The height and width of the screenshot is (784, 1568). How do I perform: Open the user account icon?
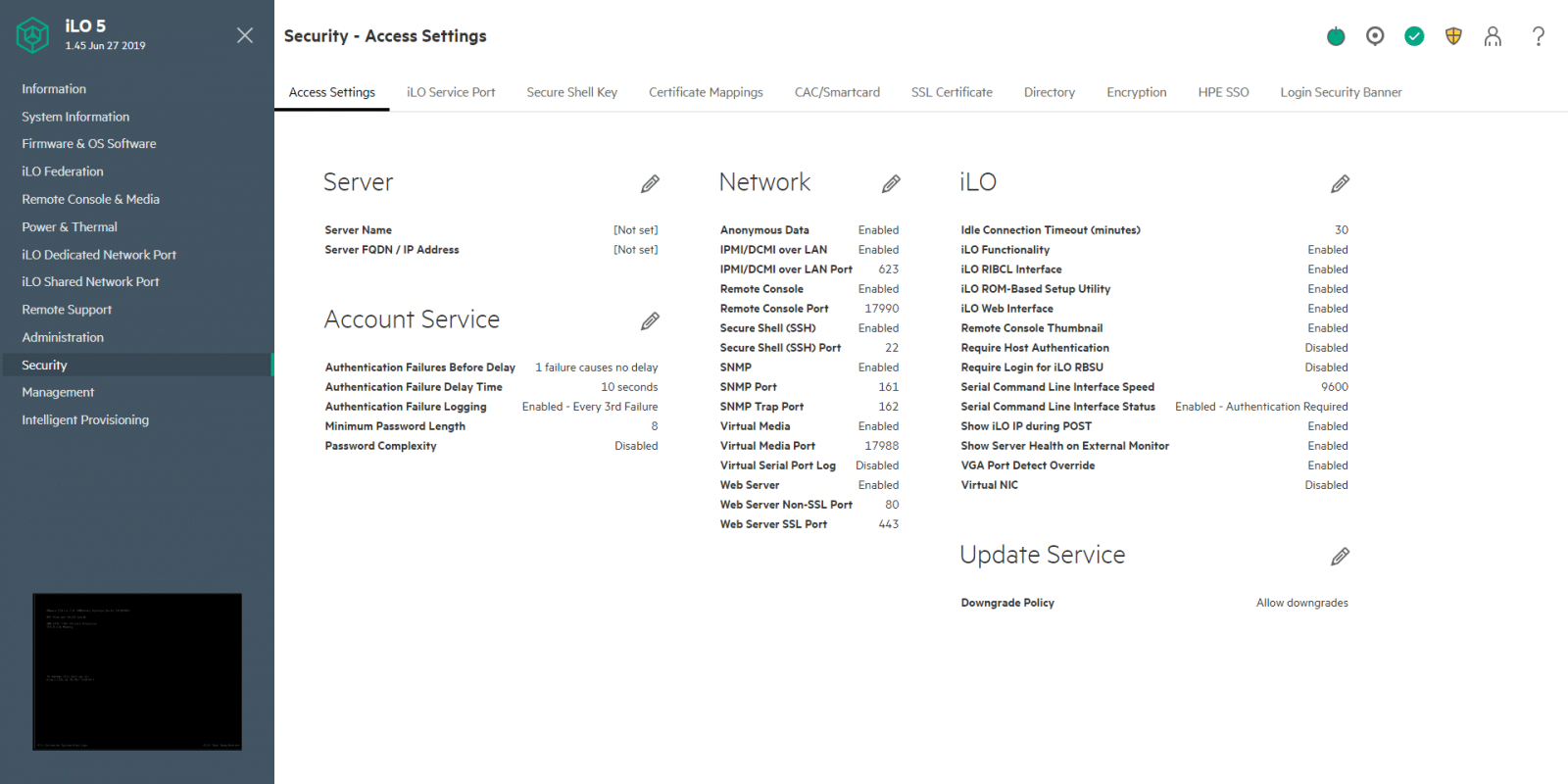1493,36
